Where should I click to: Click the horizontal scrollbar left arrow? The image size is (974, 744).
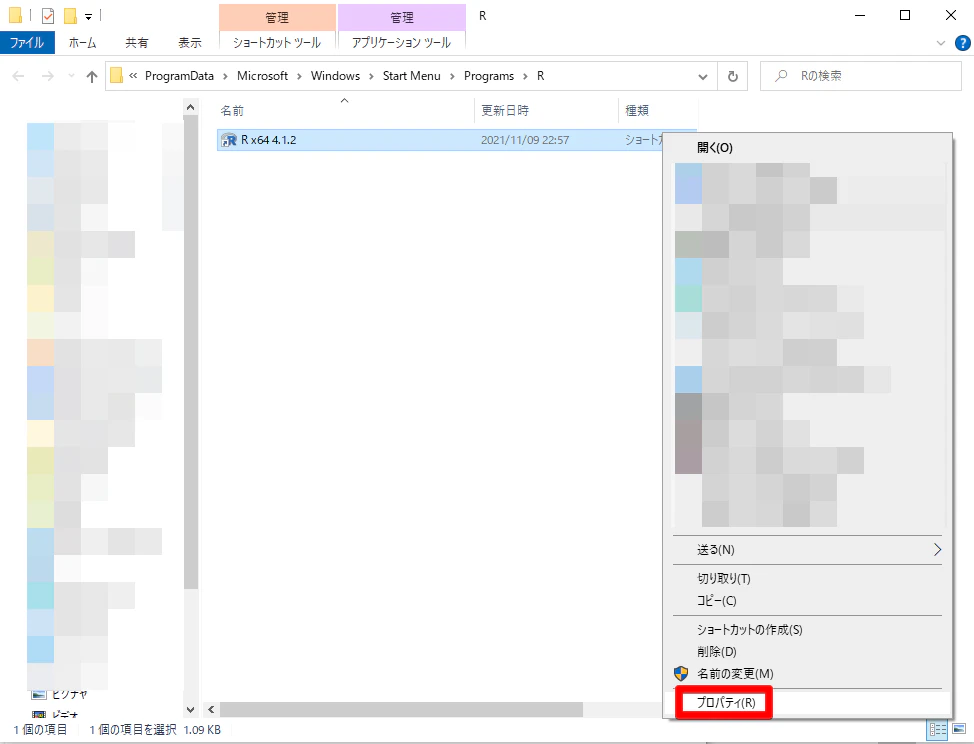211,709
